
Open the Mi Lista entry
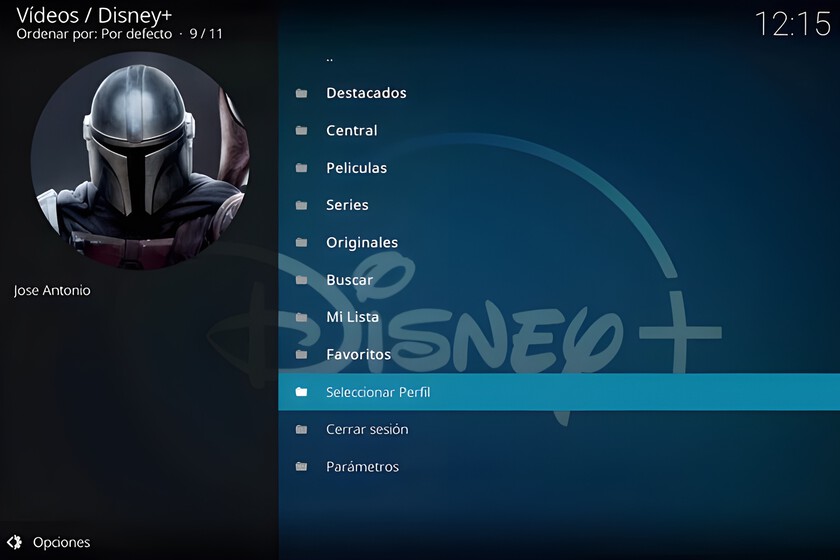coord(559,317)
